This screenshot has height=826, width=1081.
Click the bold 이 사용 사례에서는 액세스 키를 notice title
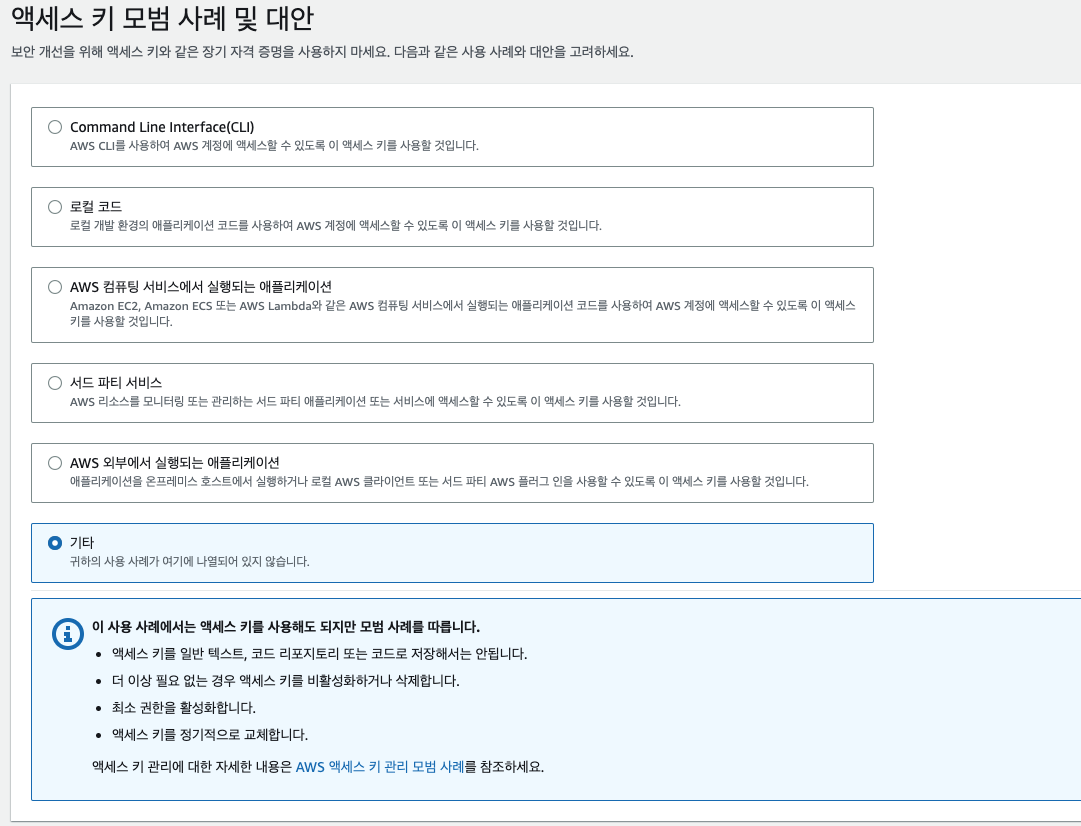tap(285, 627)
